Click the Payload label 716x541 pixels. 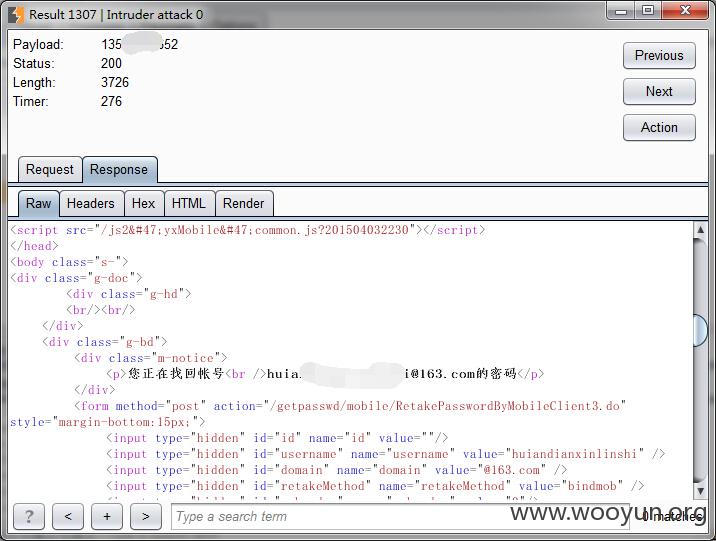pos(38,44)
